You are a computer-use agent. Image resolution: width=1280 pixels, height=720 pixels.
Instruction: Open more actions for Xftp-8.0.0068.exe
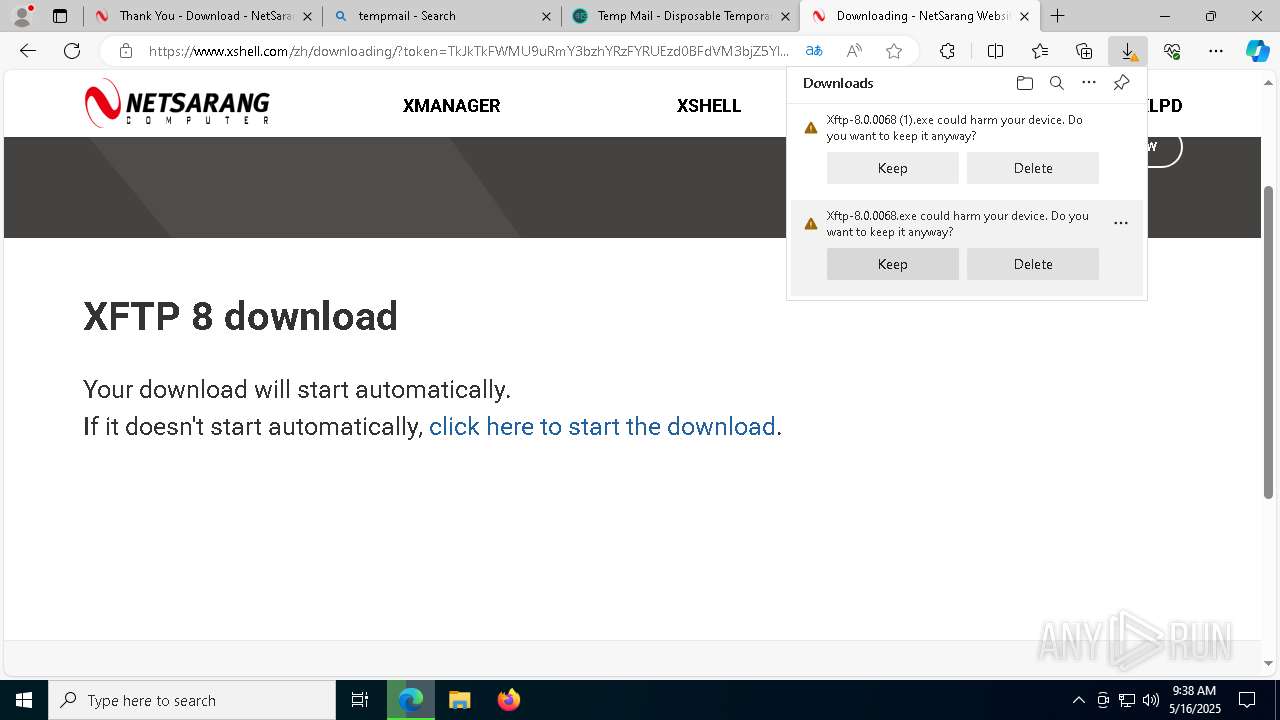click(x=1121, y=223)
